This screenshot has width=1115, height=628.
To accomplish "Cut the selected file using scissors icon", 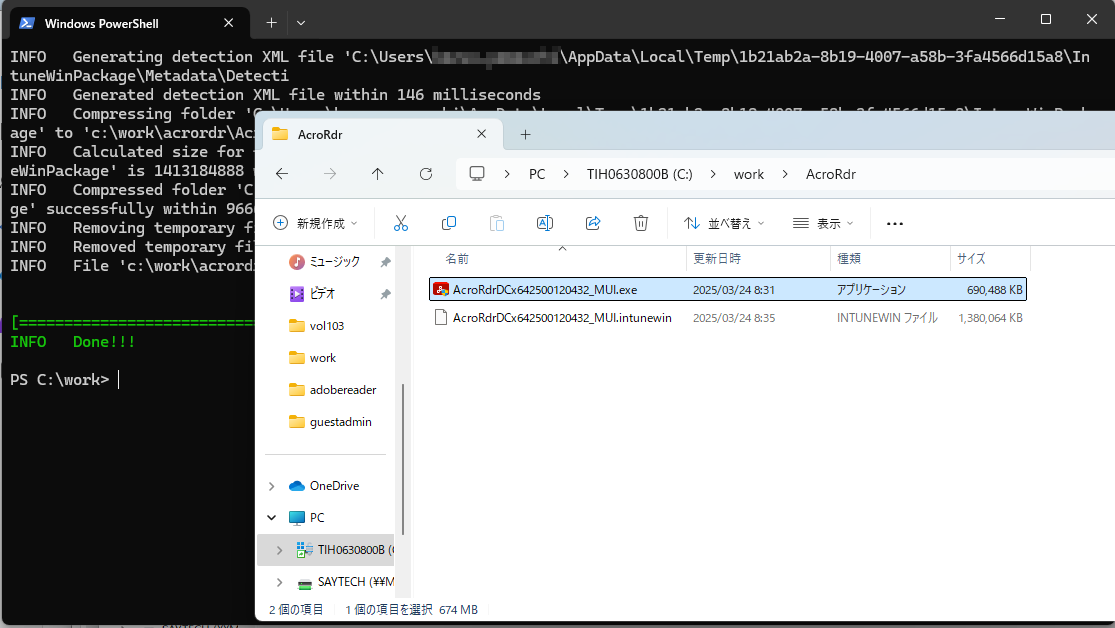I will pos(400,223).
